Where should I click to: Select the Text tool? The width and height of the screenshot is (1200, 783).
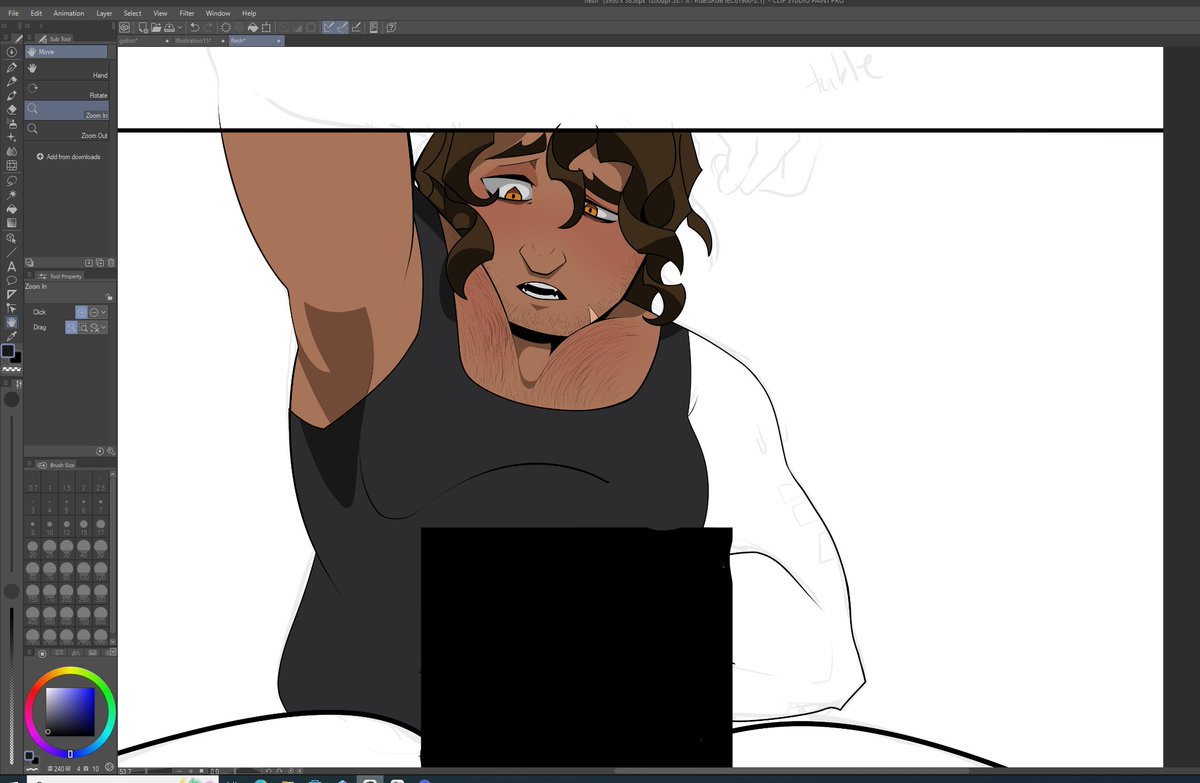12,266
